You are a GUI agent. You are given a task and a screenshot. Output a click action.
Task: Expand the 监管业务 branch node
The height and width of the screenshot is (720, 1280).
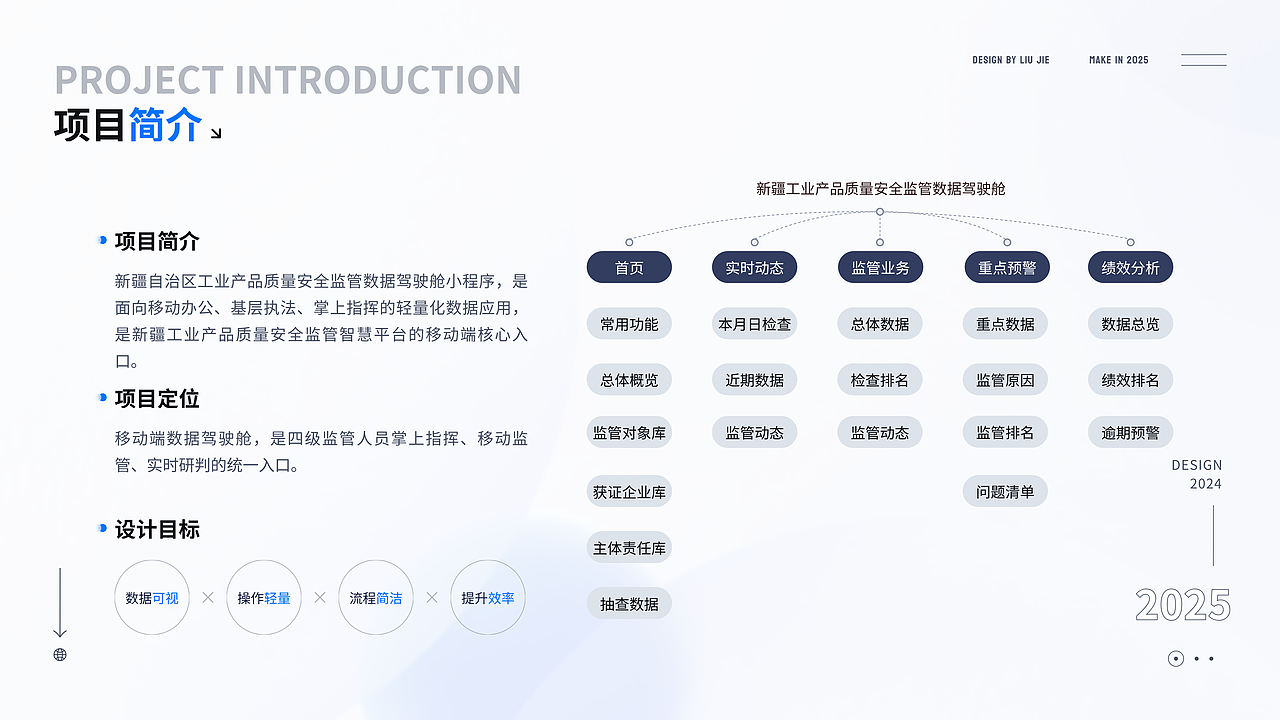point(880,267)
